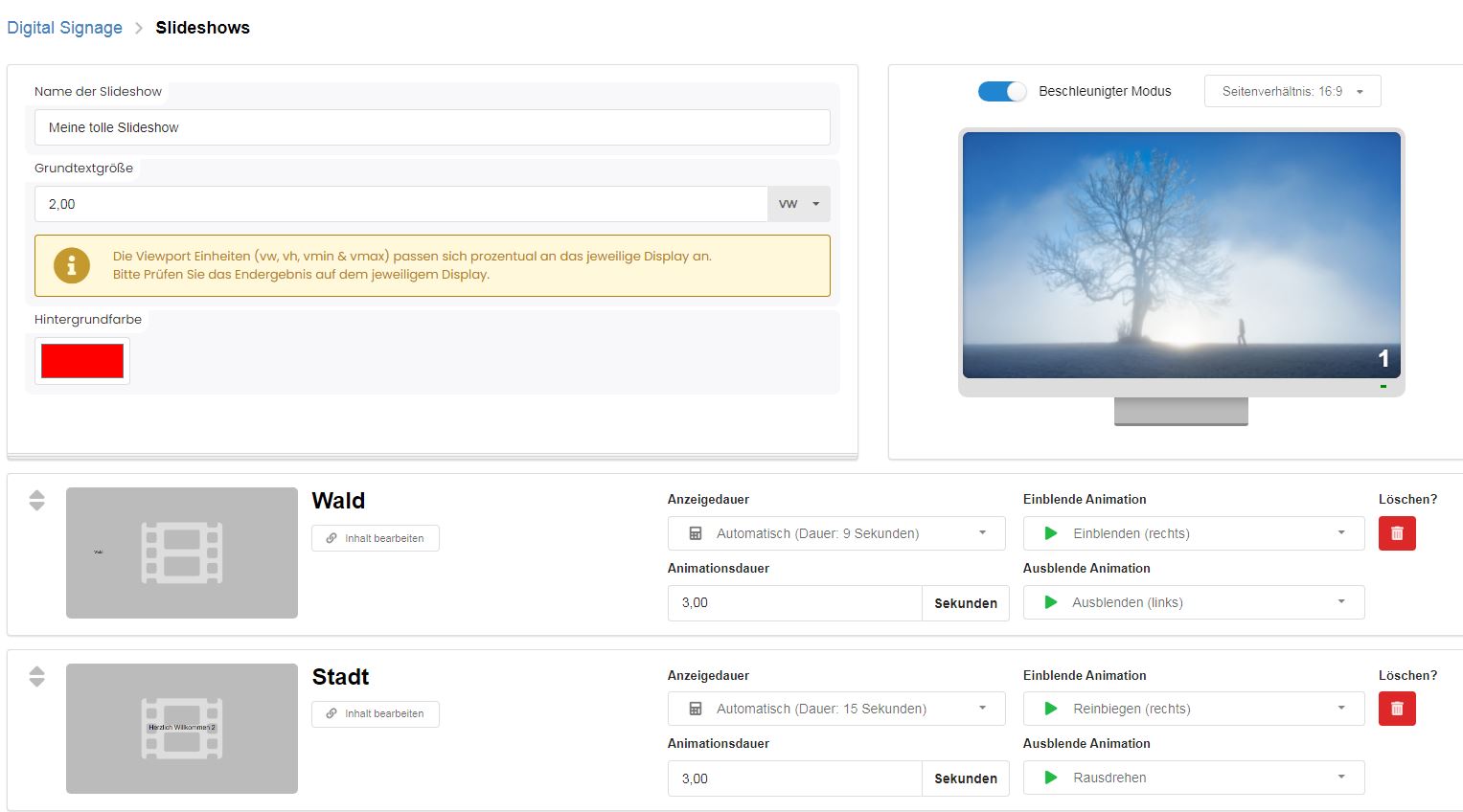Delete the Stadt slide with trash icon
The height and width of the screenshot is (812, 1463).
[1396, 709]
